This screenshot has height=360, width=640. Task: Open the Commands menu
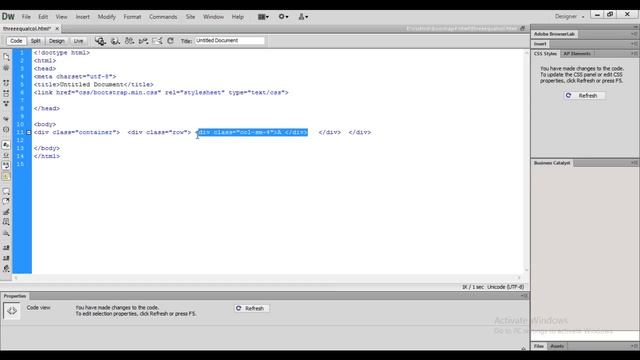(163, 17)
